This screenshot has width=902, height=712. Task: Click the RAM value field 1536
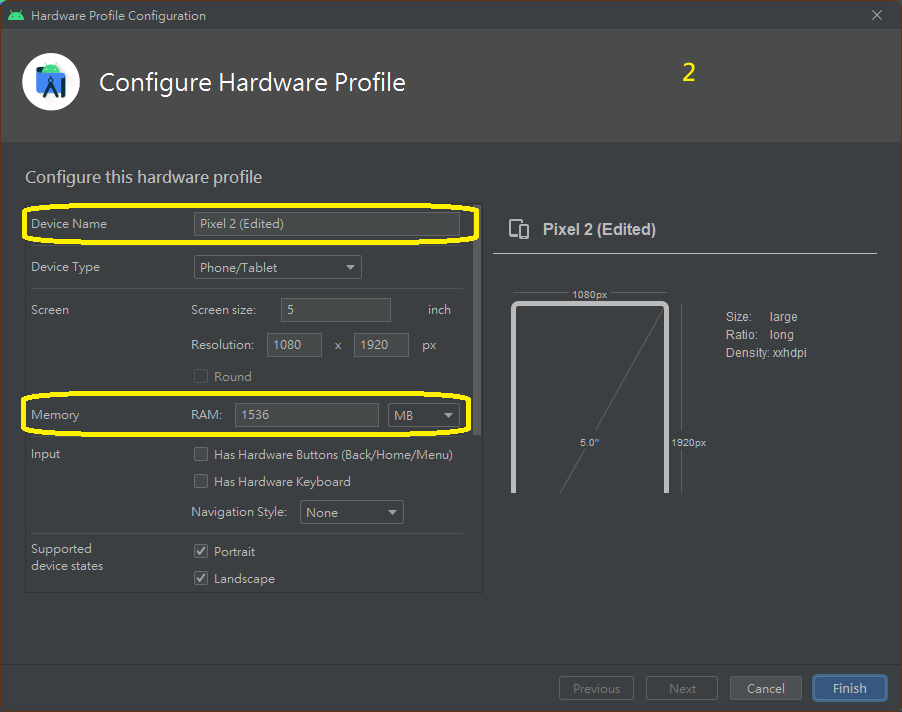point(307,415)
